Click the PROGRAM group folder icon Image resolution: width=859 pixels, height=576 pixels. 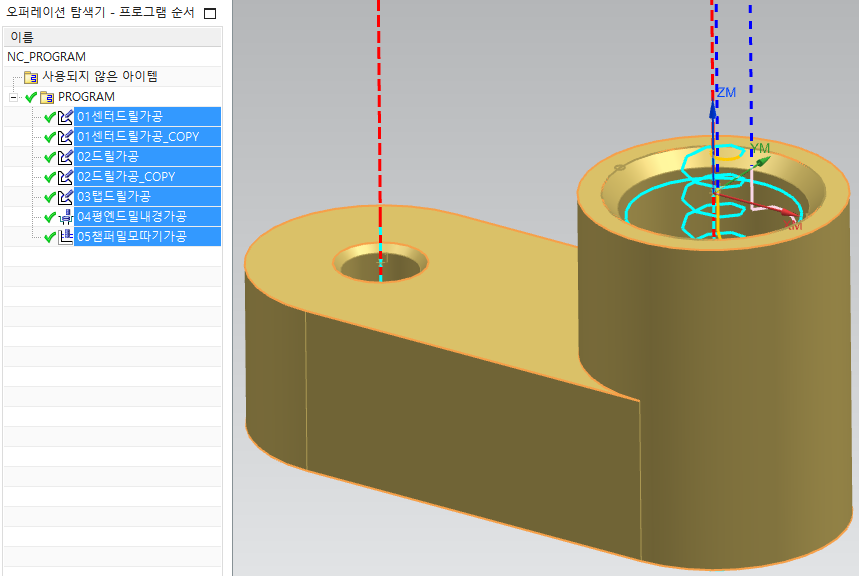[47, 98]
